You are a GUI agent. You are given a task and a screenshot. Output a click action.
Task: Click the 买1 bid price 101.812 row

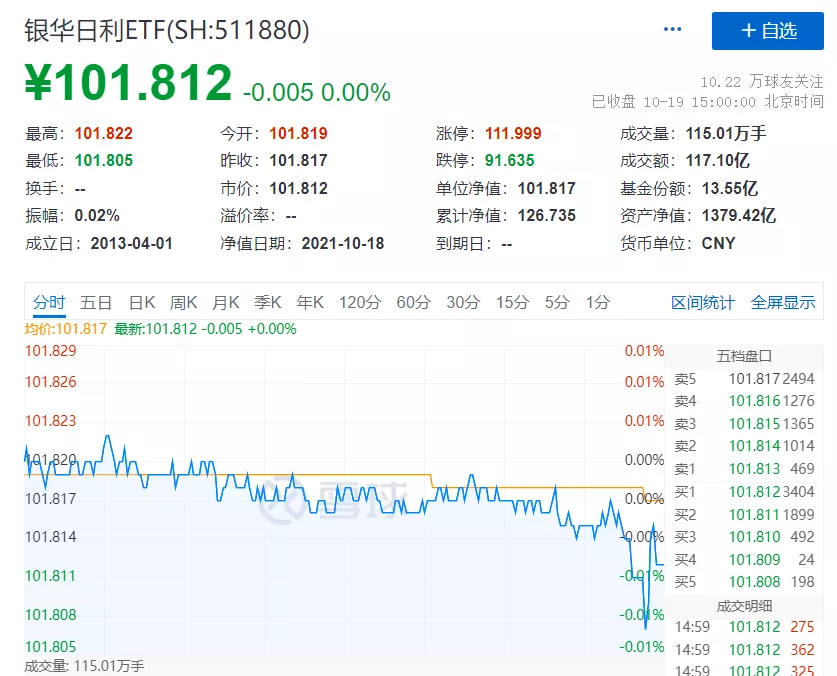(745, 491)
